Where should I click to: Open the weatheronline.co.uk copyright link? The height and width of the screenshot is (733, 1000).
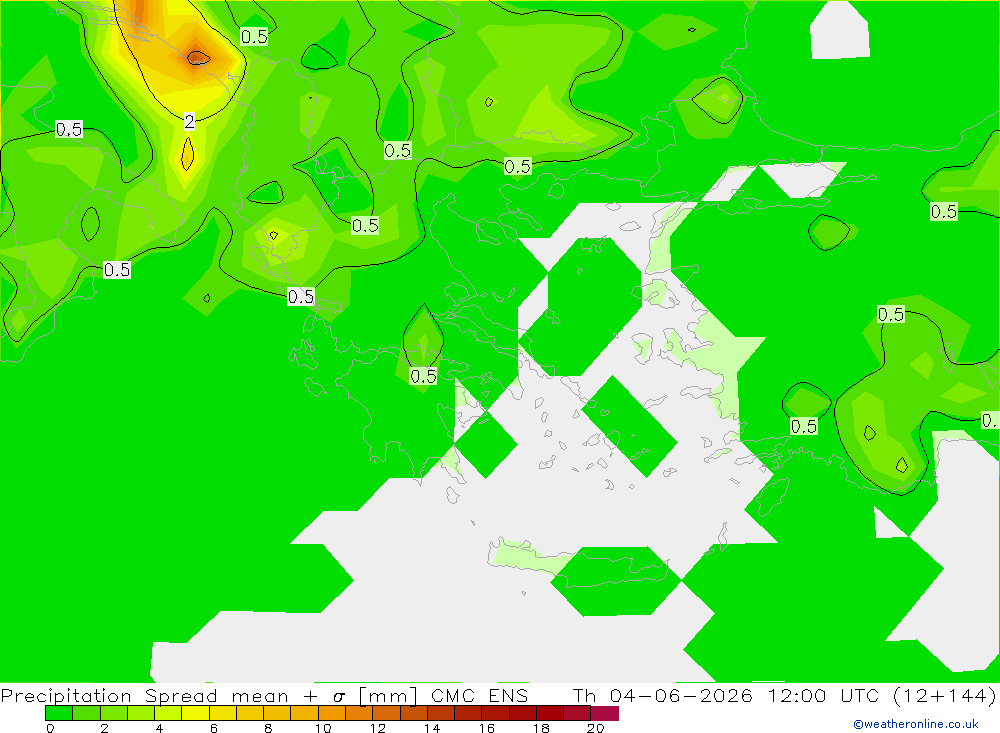point(915,724)
